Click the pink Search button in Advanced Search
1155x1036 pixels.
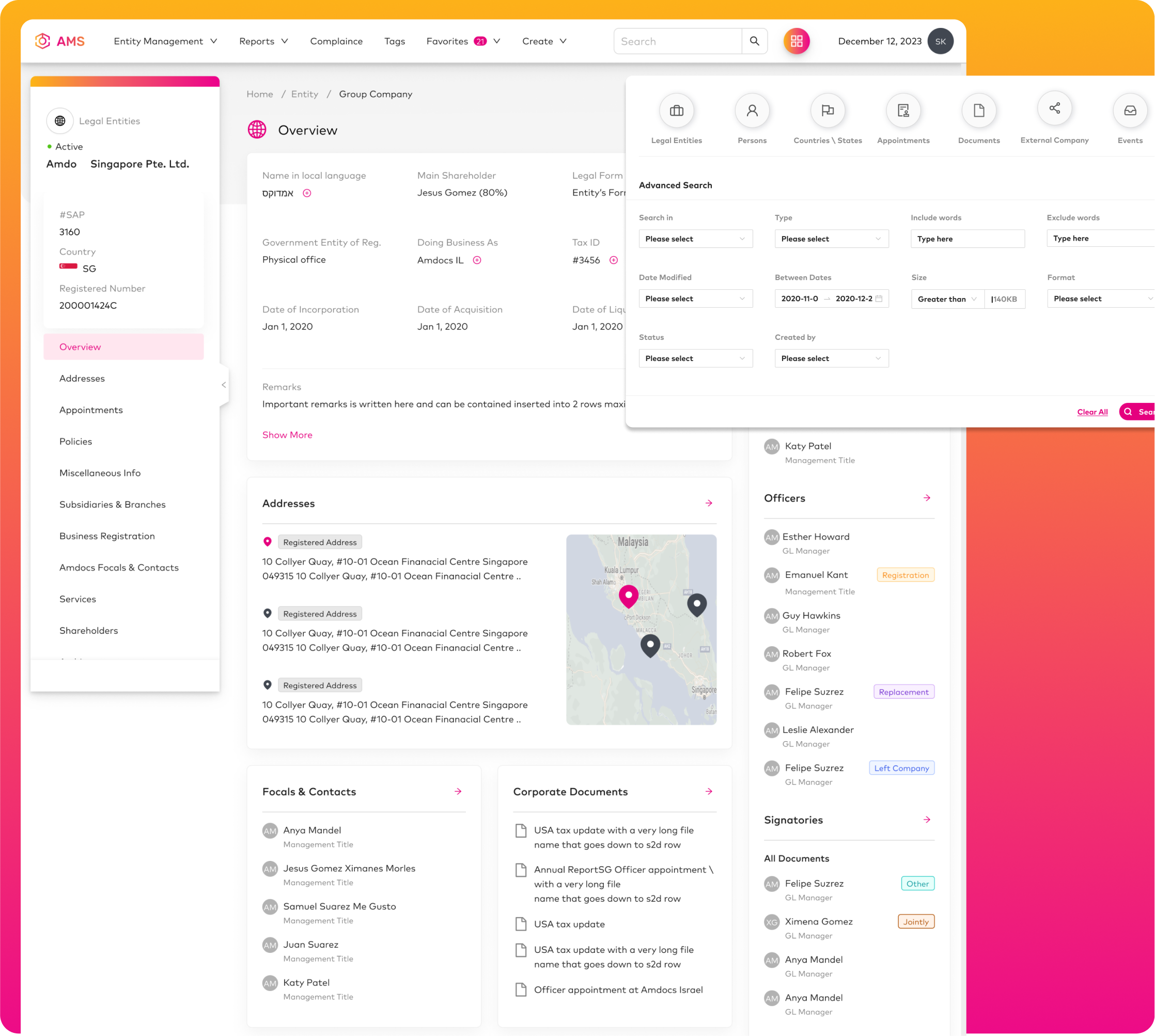1137,412
